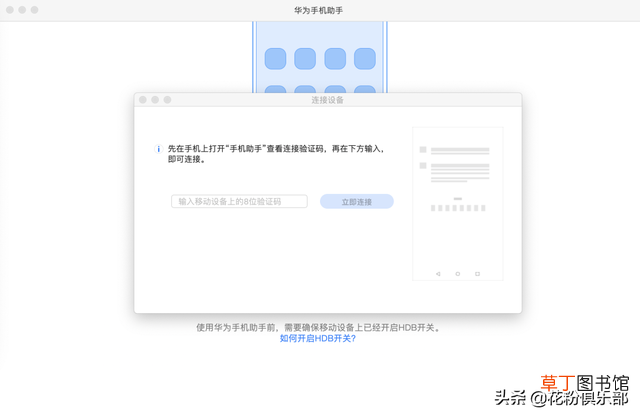The height and width of the screenshot is (418, 640).
Task: Click the recents square icon in phone illustration
Action: 477,274
